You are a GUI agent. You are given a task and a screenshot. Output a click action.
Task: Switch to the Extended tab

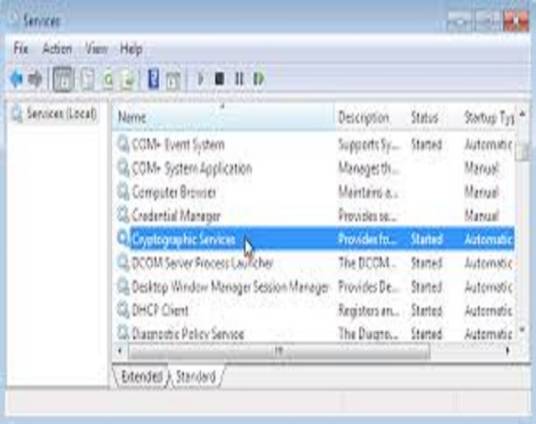click(142, 376)
